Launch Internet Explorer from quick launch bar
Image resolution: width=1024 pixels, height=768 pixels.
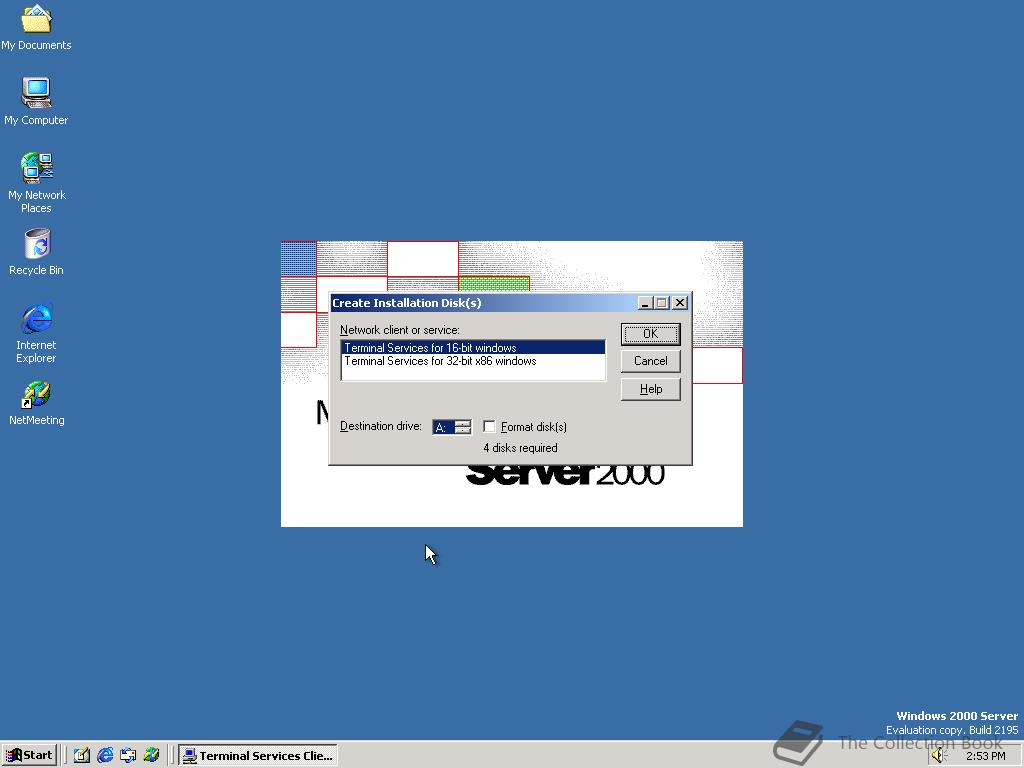(x=105, y=755)
